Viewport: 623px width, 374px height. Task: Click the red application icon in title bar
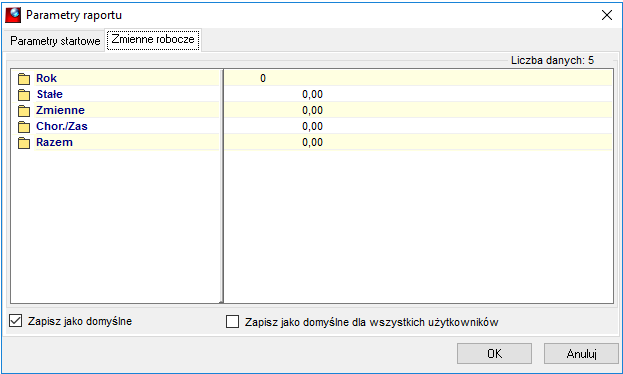tap(13, 15)
